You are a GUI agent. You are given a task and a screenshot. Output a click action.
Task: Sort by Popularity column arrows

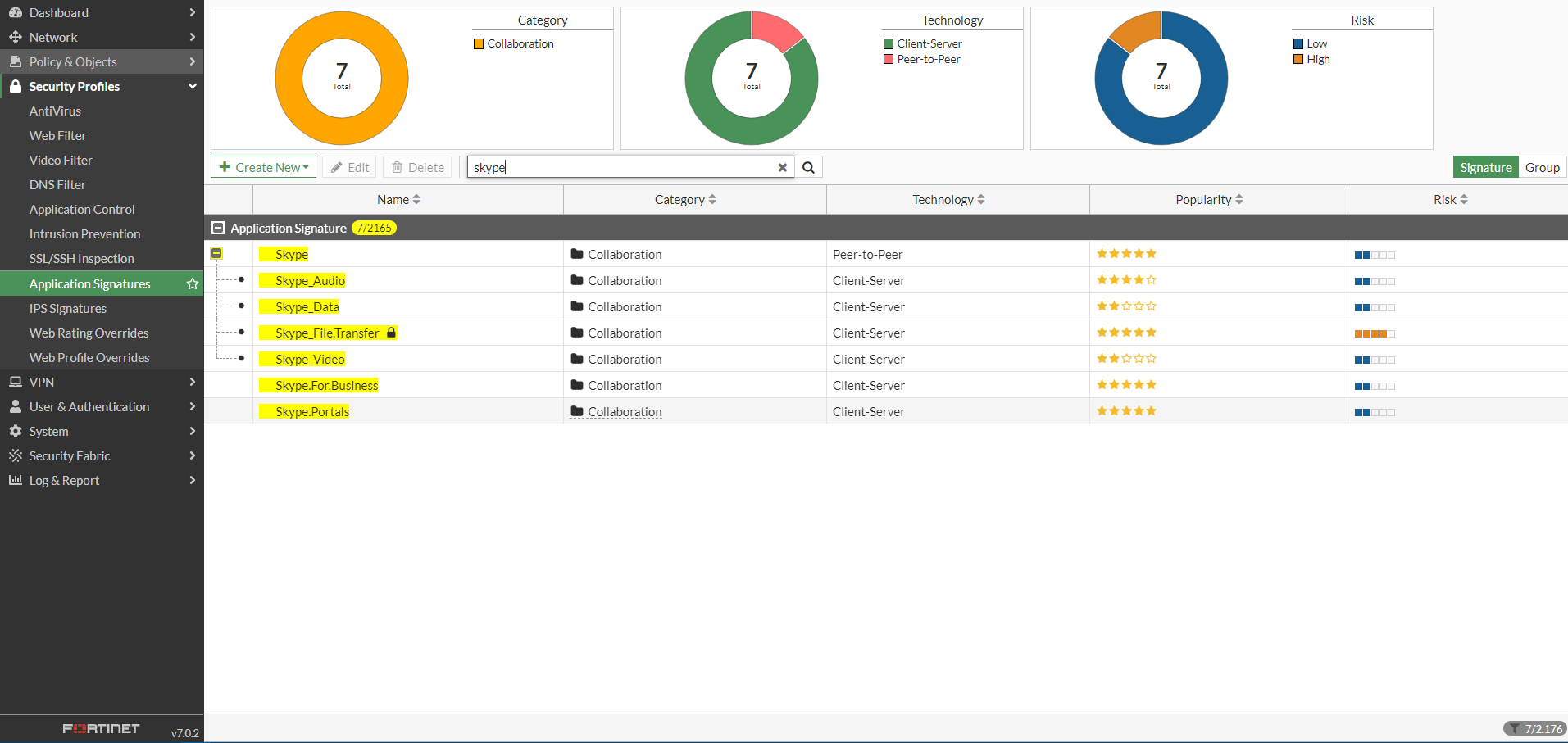pos(1239,199)
